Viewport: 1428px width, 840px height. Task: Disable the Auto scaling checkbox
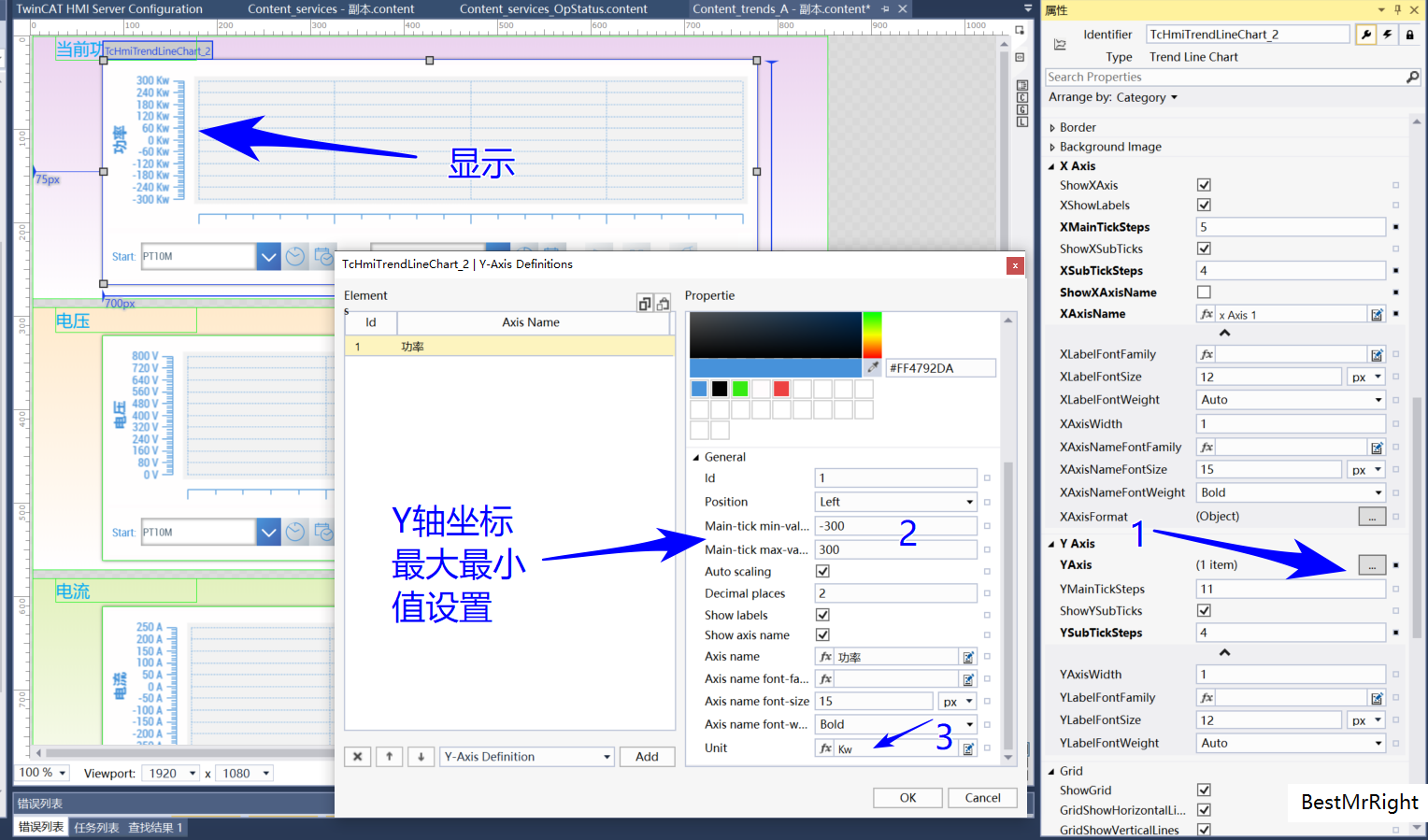coord(822,571)
